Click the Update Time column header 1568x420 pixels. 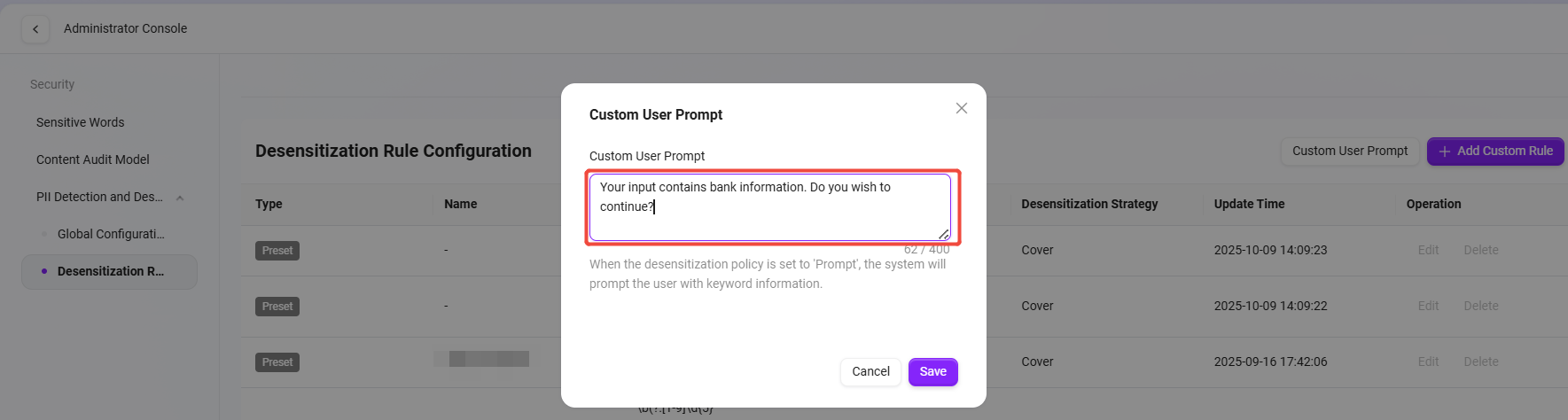[x=1249, y=204]
